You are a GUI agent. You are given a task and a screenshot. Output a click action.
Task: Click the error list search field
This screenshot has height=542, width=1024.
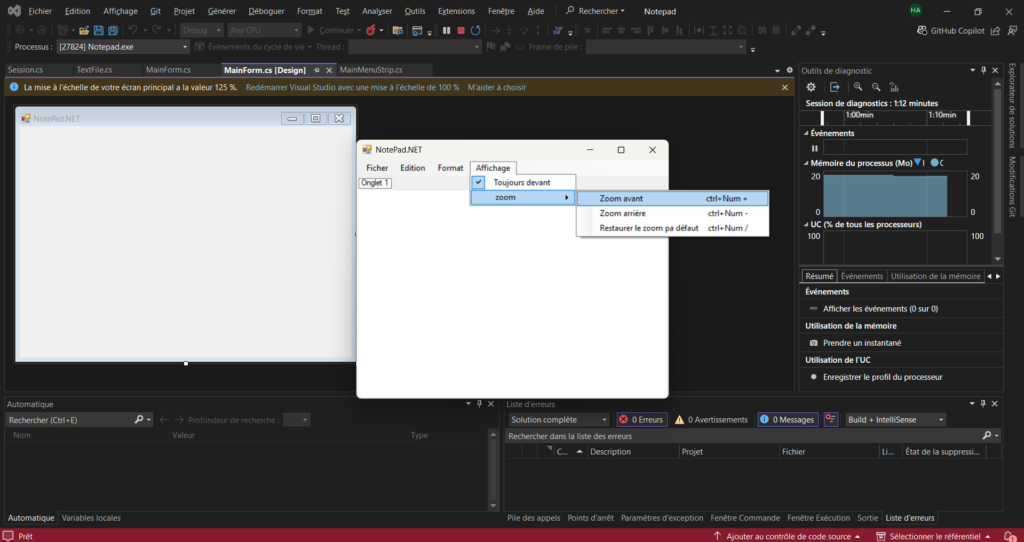[x=740, y=436]
